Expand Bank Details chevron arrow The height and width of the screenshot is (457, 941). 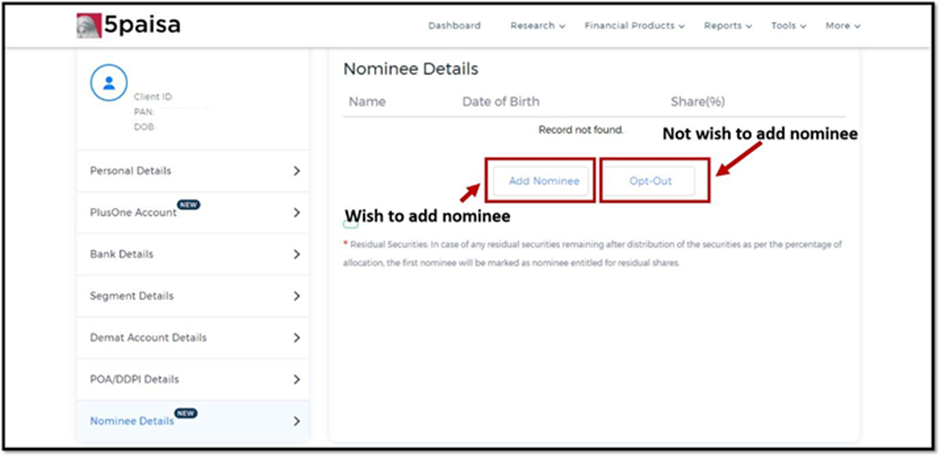click(296, 254)
